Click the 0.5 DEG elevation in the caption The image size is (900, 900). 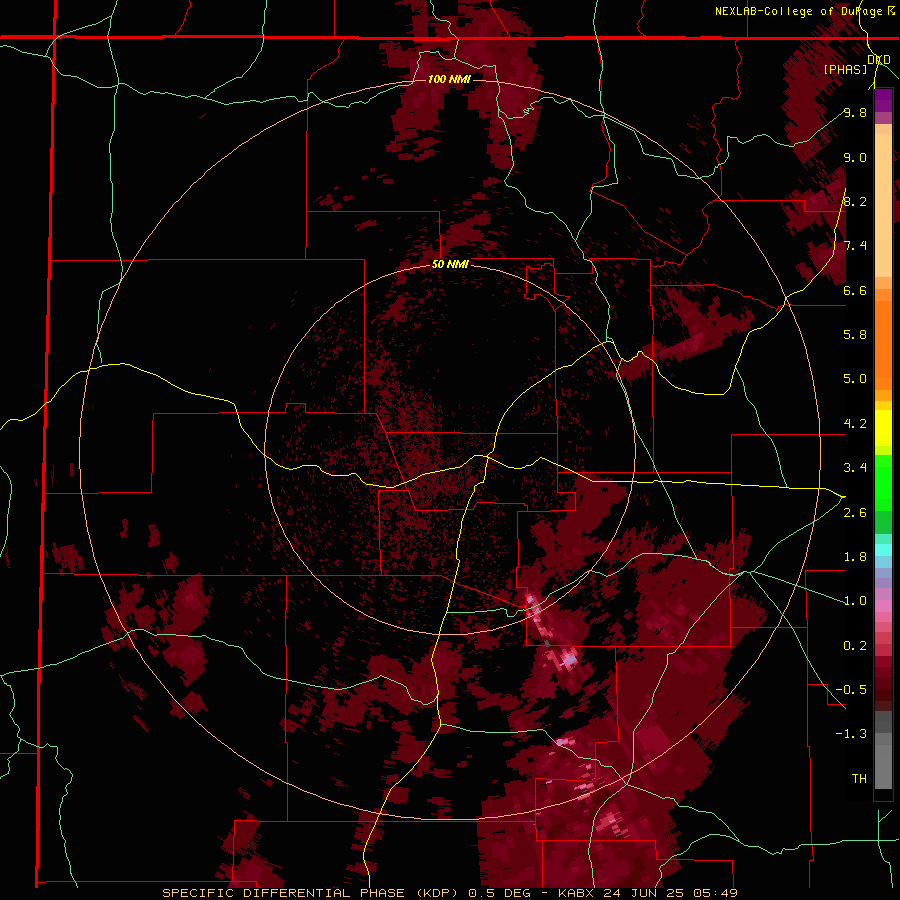pos(500,893)
